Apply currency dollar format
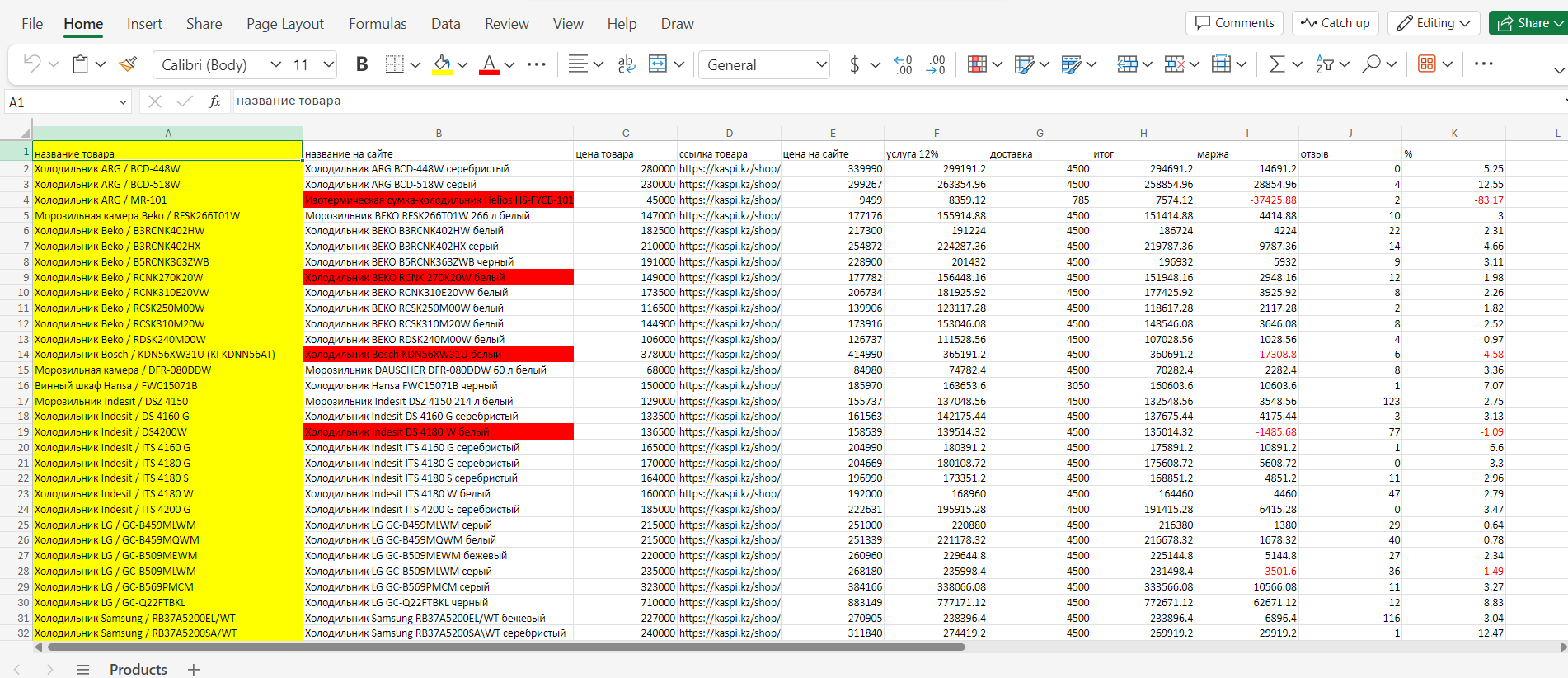This screenshot has height=678, width=1568. [x=855, y=64]
